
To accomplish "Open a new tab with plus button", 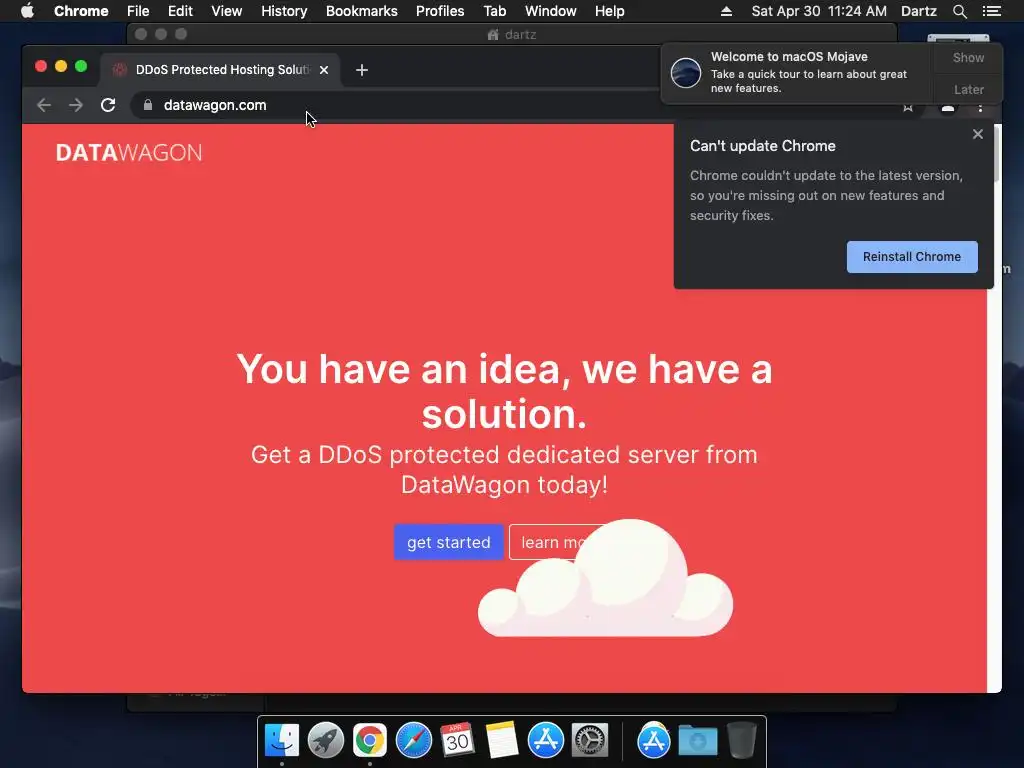I will [x=362, y=70].
